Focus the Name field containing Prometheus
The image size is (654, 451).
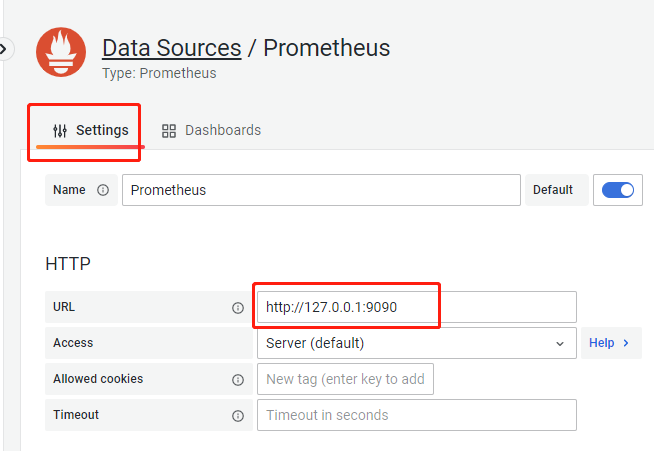click(321, 190)
